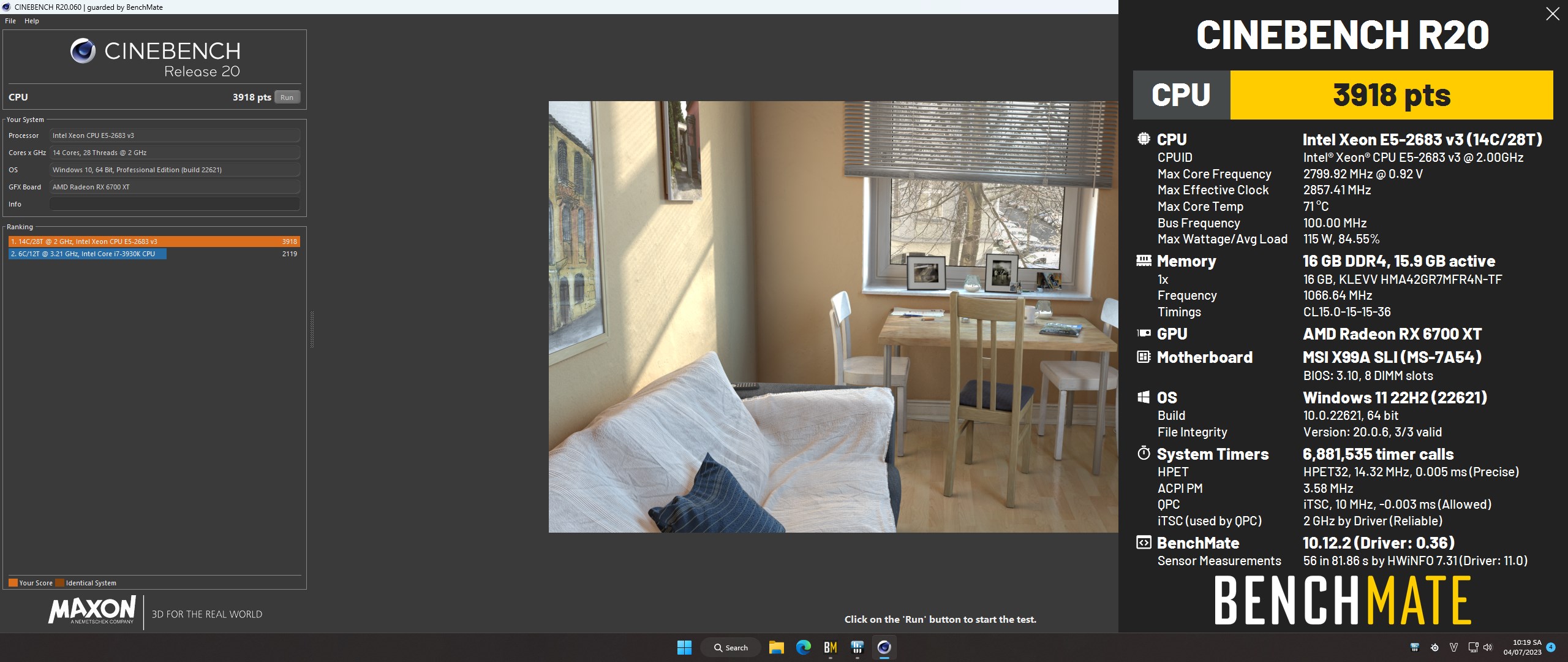Click Version: 20.0.6, 3/3 valid text
The width and height of the screenshot is (1568, 662).
click(1373, 432)
